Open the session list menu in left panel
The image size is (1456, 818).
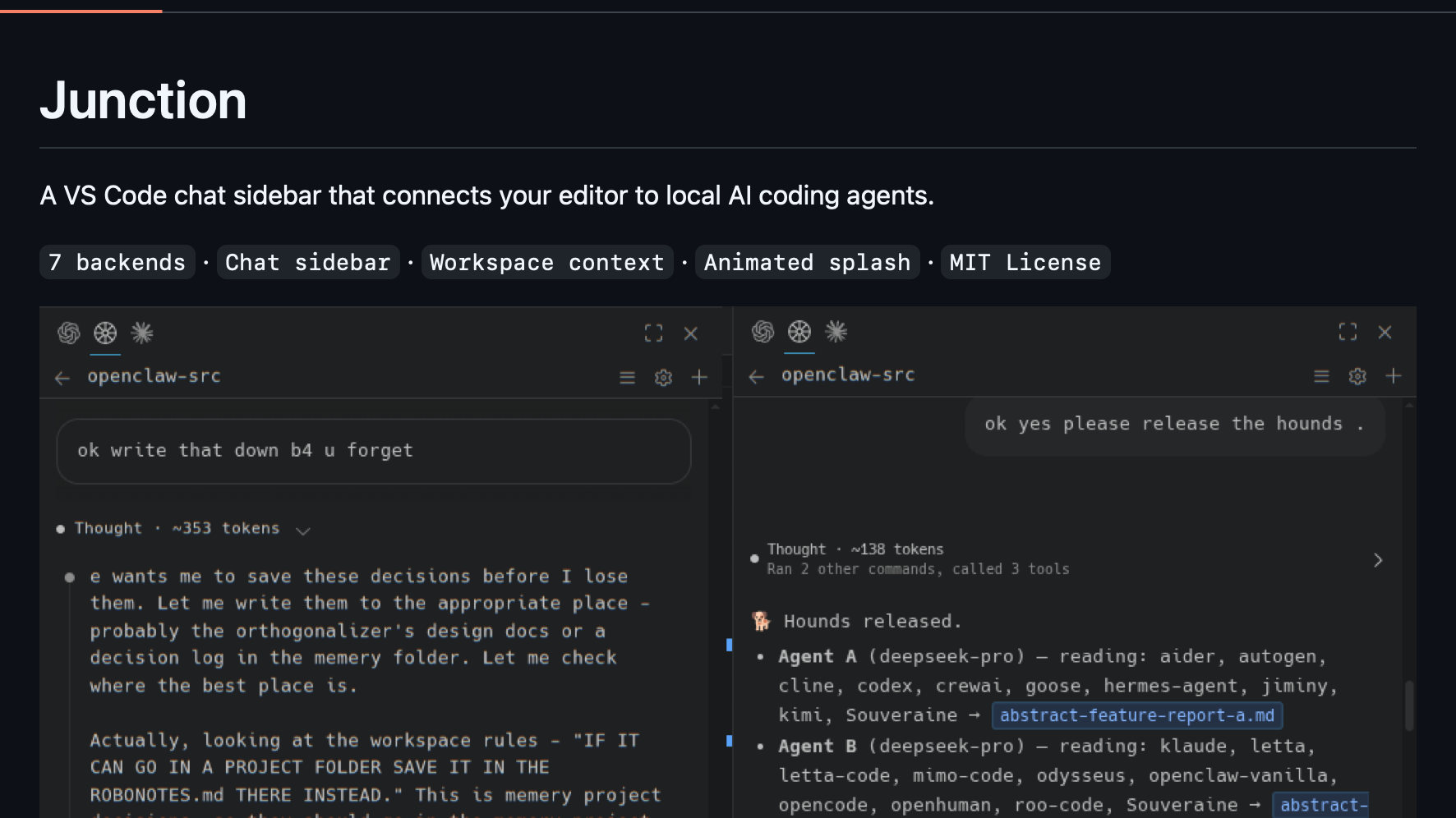click(x=627, y=378)
